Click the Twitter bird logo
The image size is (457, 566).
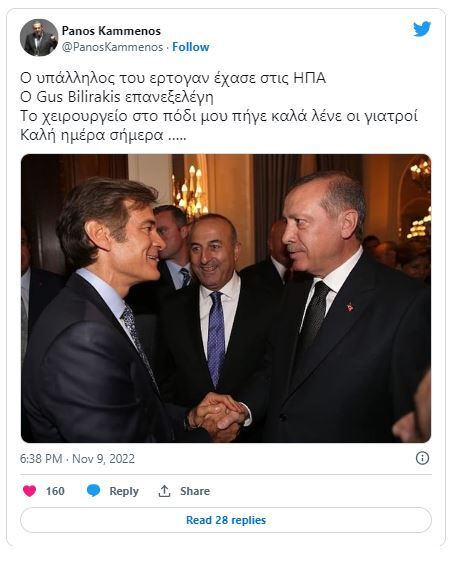click(x=422, y=29)
